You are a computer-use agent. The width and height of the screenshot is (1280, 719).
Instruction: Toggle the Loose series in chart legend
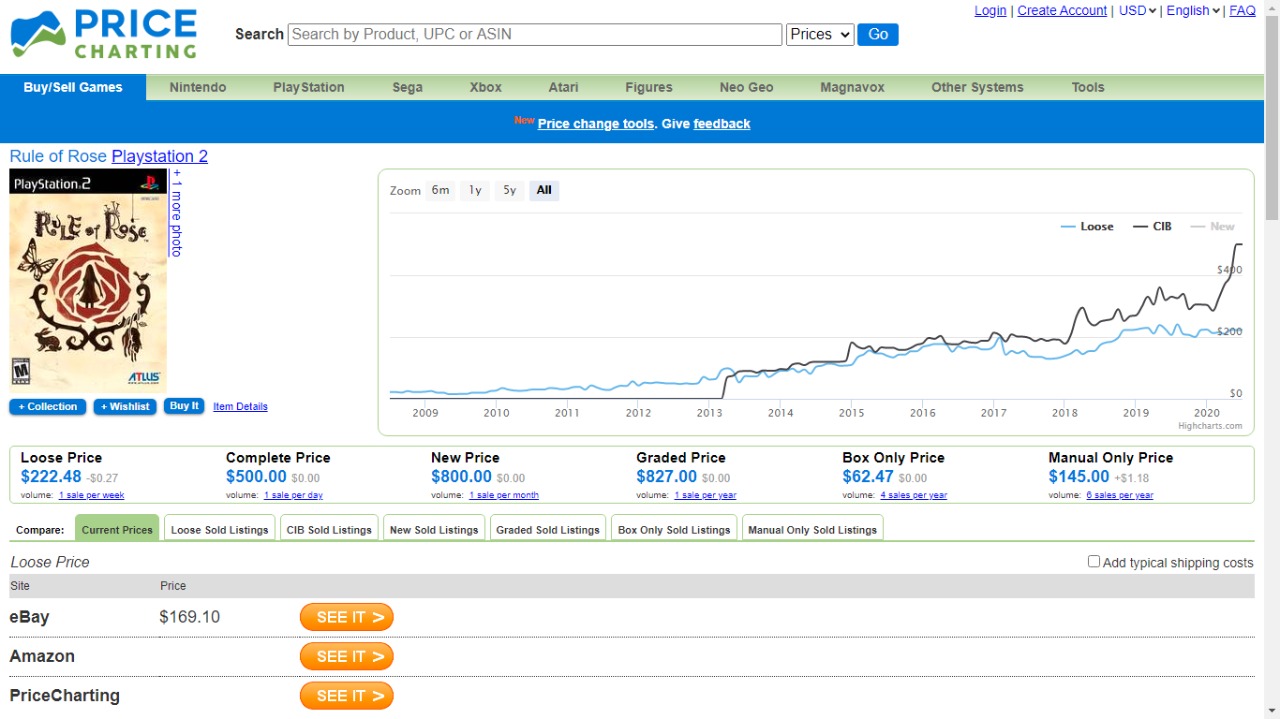pyautogui.click(x=1087, y=226)
